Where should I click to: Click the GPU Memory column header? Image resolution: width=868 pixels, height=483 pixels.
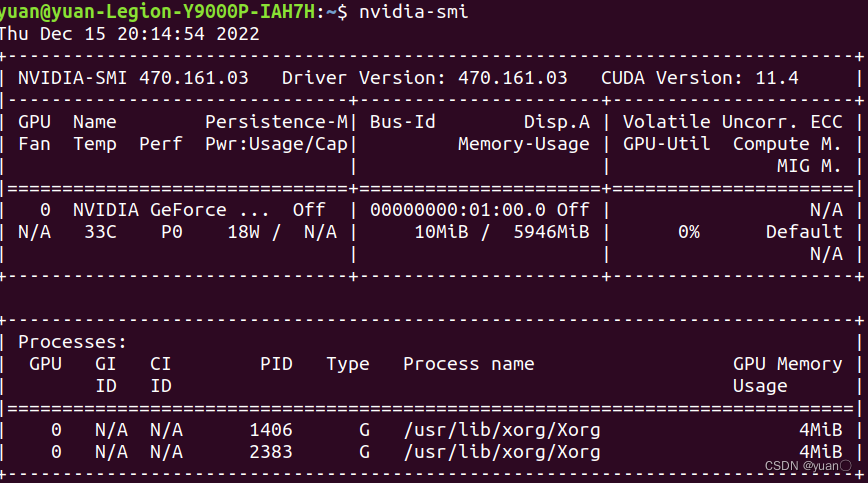pyautogui.click(x=787, y=364)
